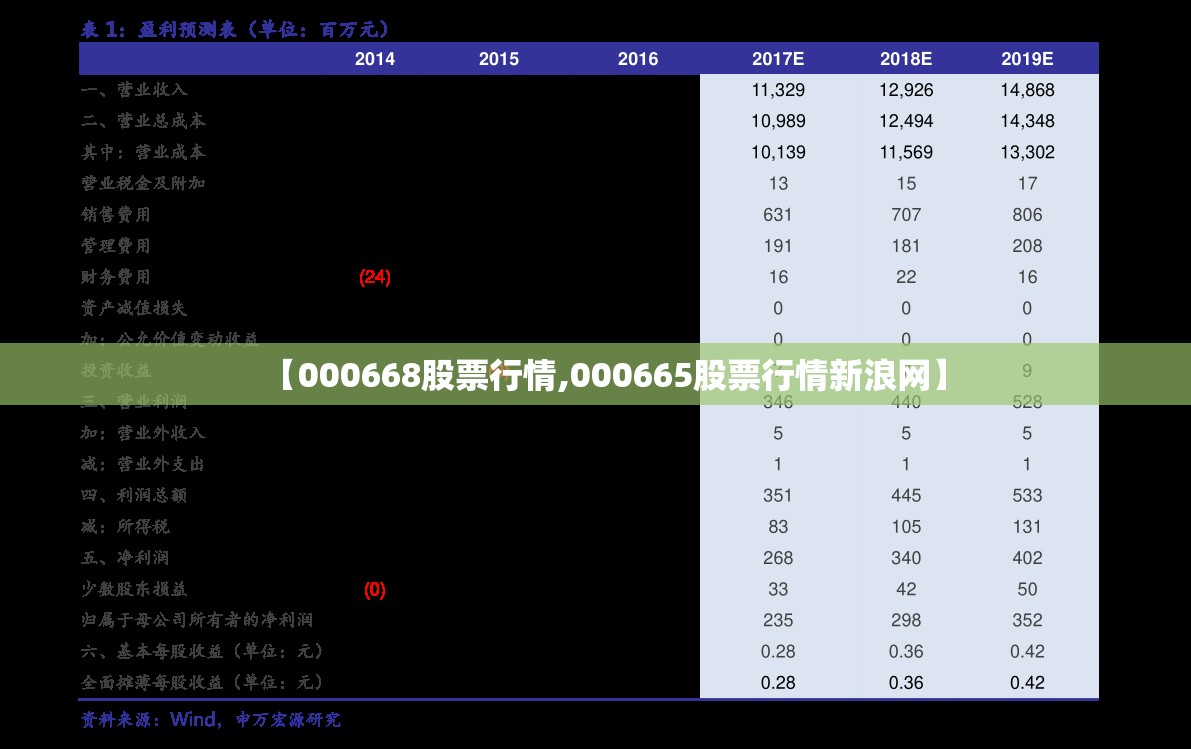
Task: Click the management expense value 208
Action: click(x=1027, y=245)
